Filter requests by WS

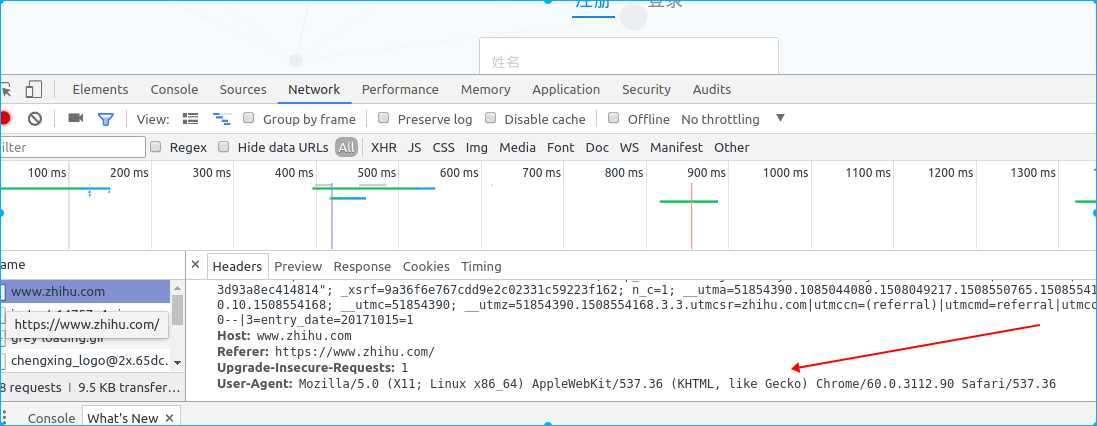(629, 148)
